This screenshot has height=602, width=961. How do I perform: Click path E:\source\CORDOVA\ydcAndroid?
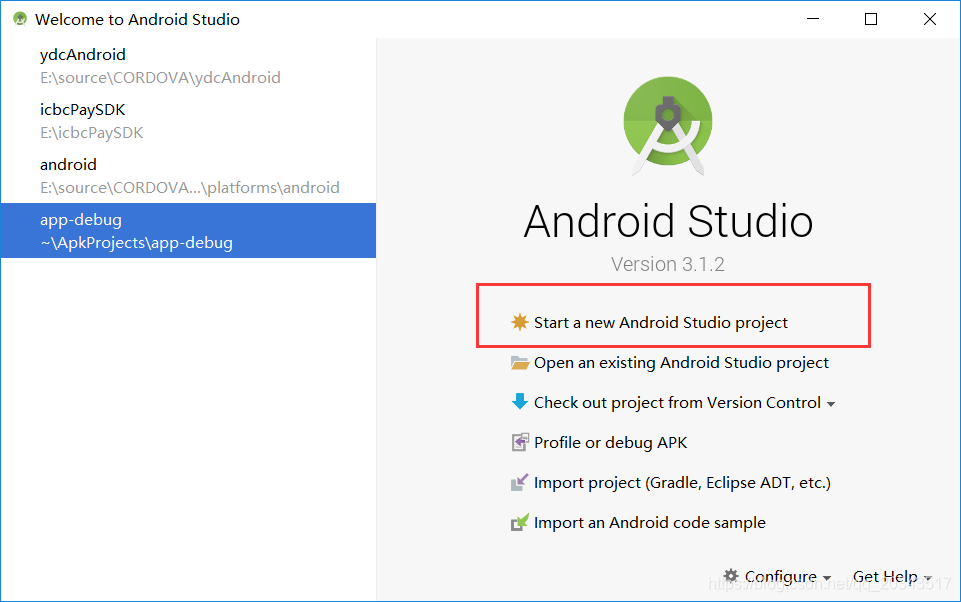161,78
